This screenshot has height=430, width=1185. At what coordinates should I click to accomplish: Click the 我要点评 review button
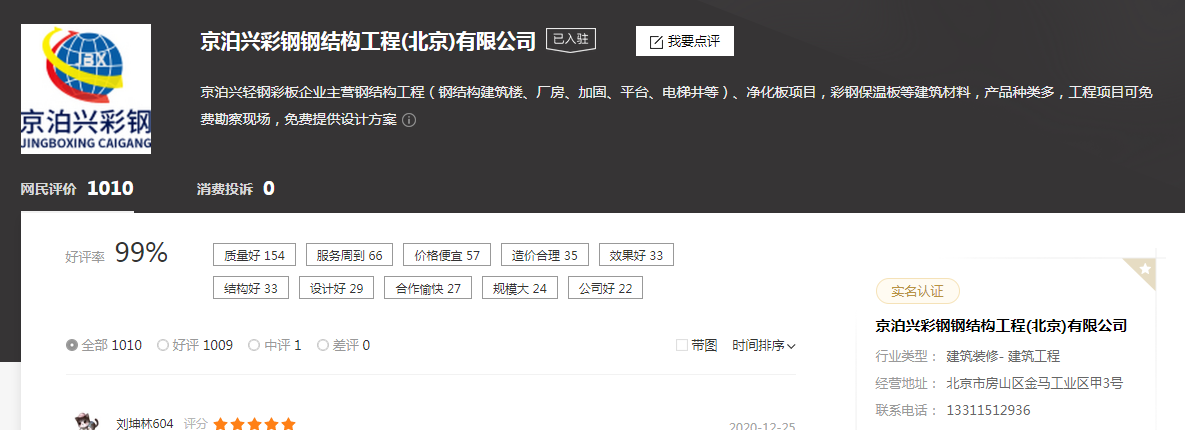[685, 42]
